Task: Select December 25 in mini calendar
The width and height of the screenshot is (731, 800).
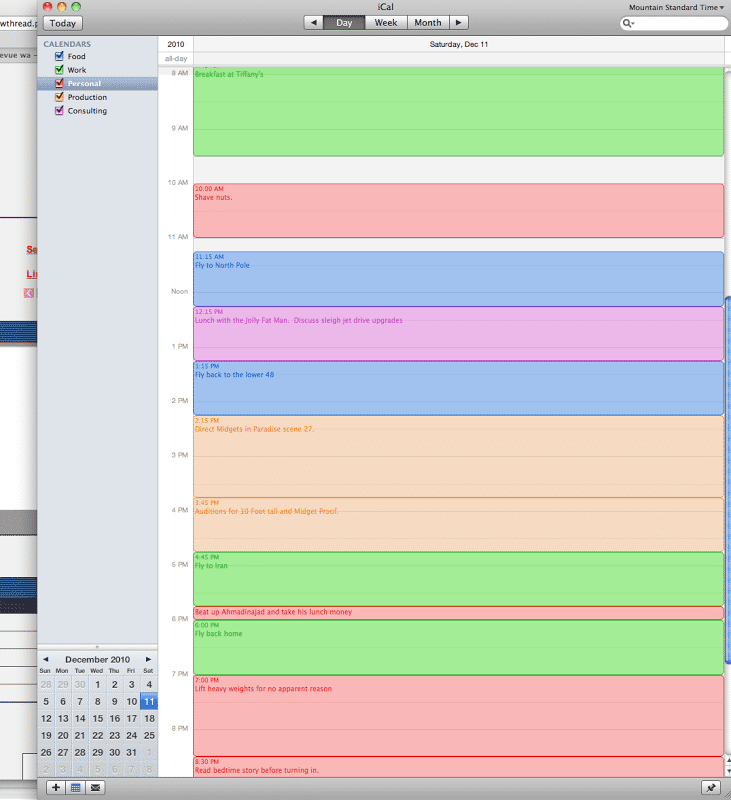Action: (149, 735)
